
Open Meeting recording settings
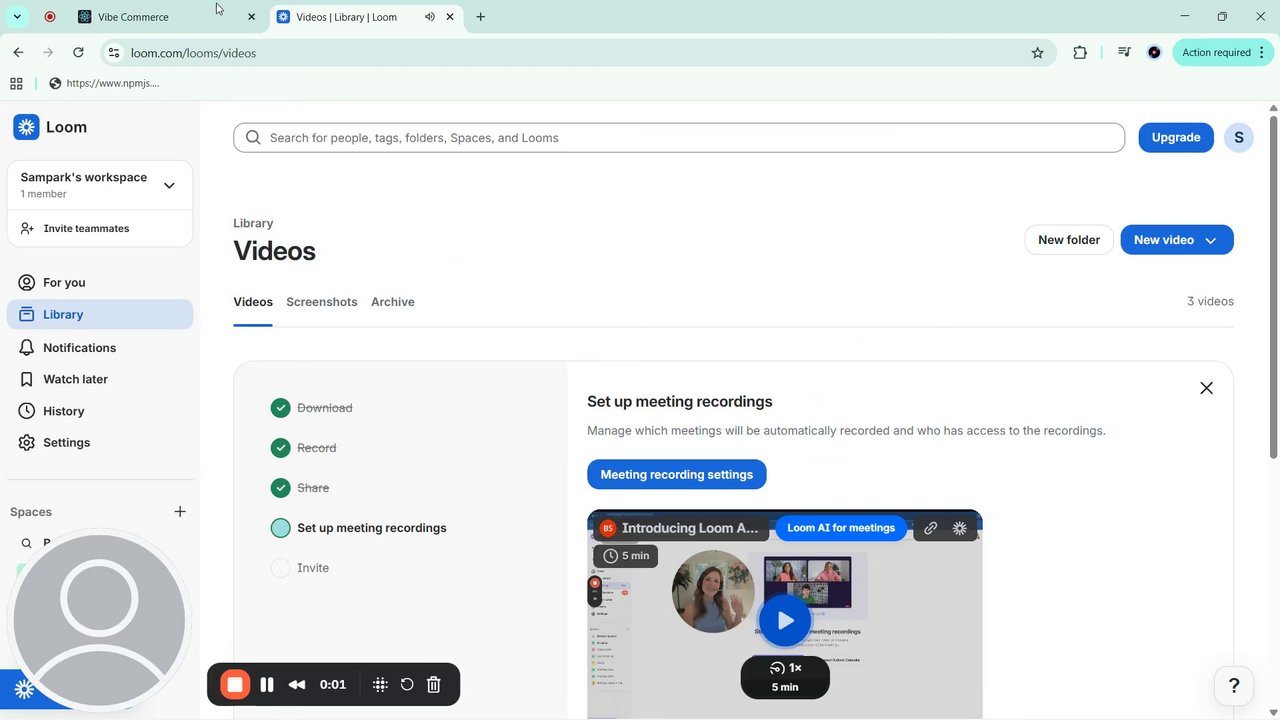pos(677,475)
